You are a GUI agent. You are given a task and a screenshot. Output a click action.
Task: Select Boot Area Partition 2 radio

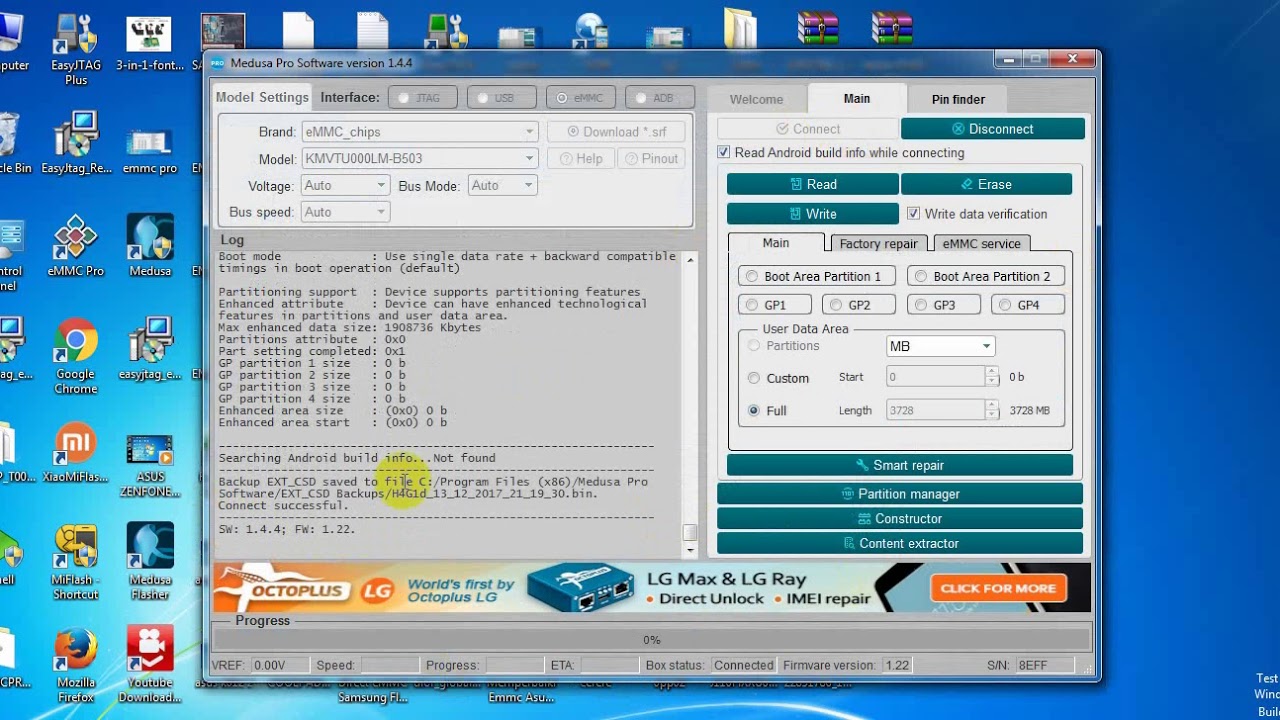(921, 277)
